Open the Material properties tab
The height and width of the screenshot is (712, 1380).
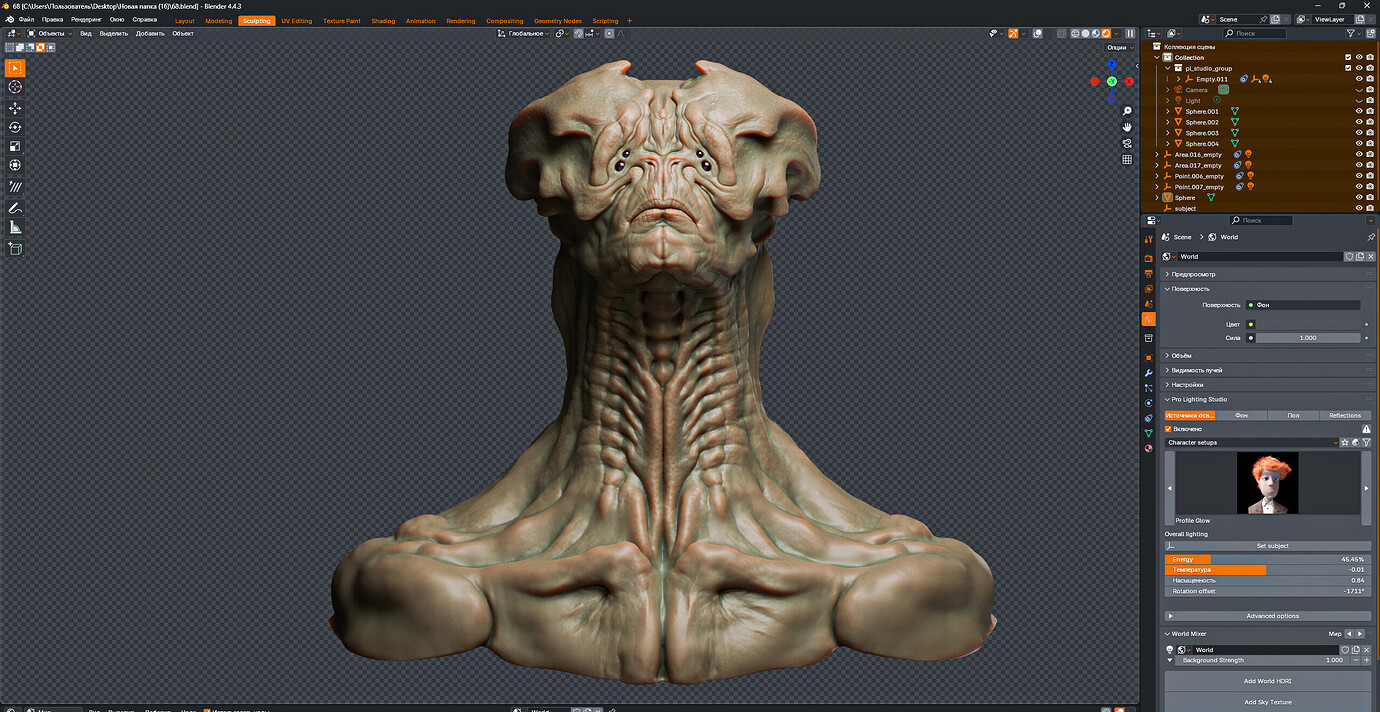click(x=1149, y=448)
